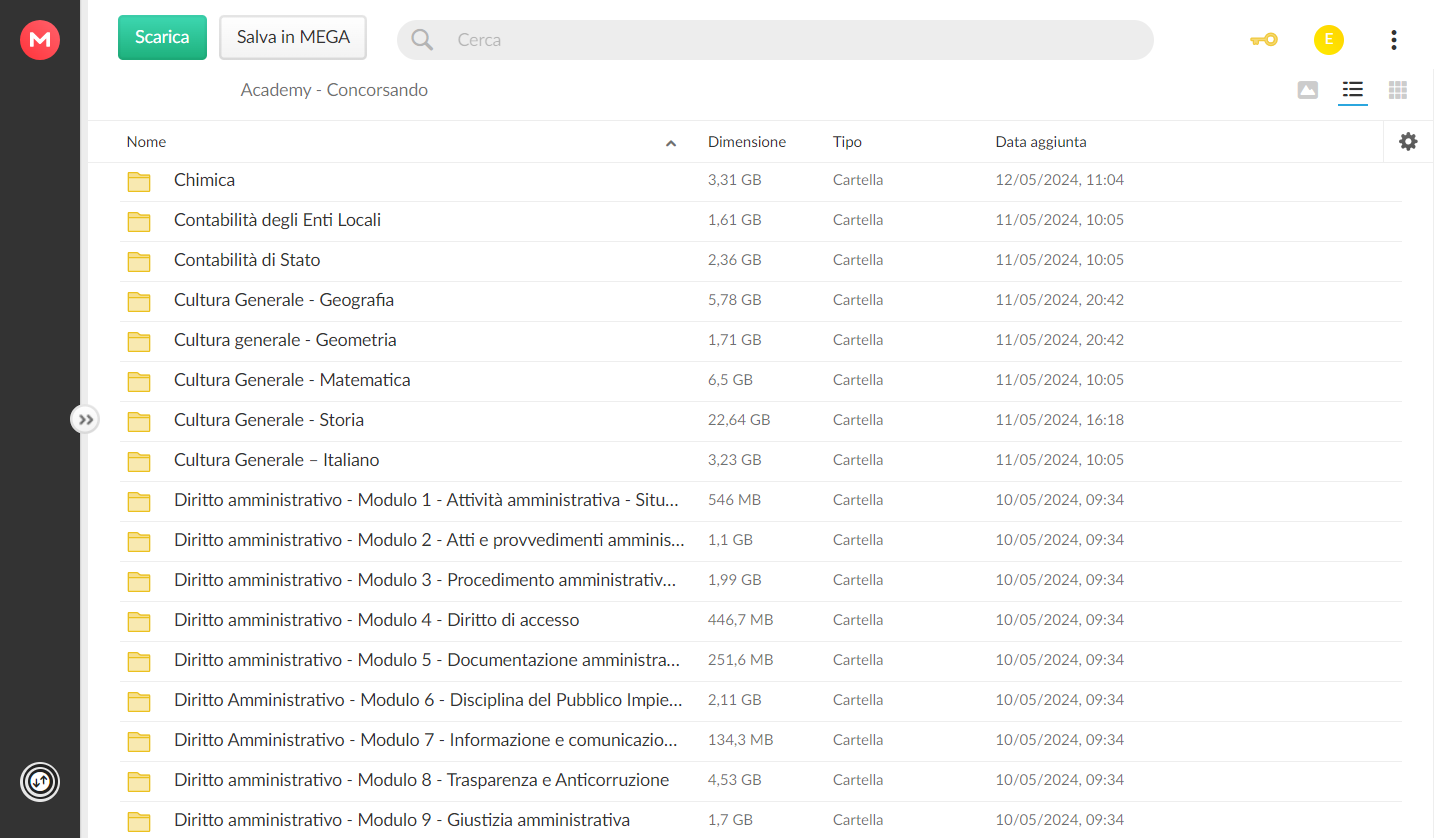Open column settings gear icon

[x=1408, y=142]
